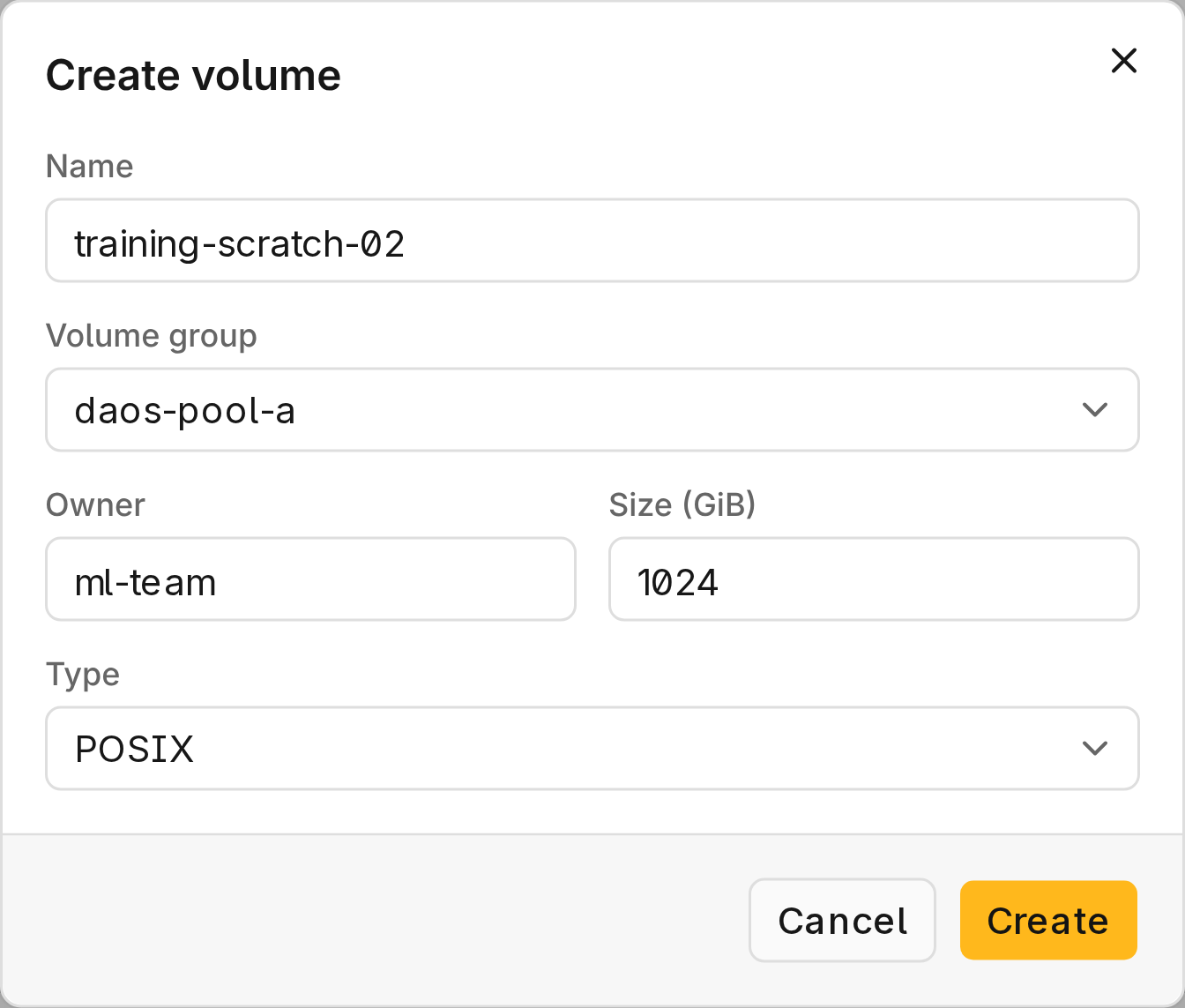1185x1008 pixels.
Task: Open the Type dropdown showing POSIX
Action: (x=592, y=749)
